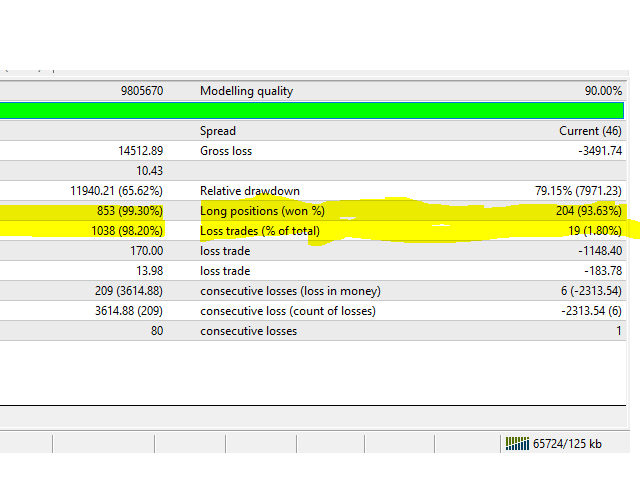Click the 6 (-2313.54) value
The height and width of the screenshot is (480, 640).
[591, 291]
